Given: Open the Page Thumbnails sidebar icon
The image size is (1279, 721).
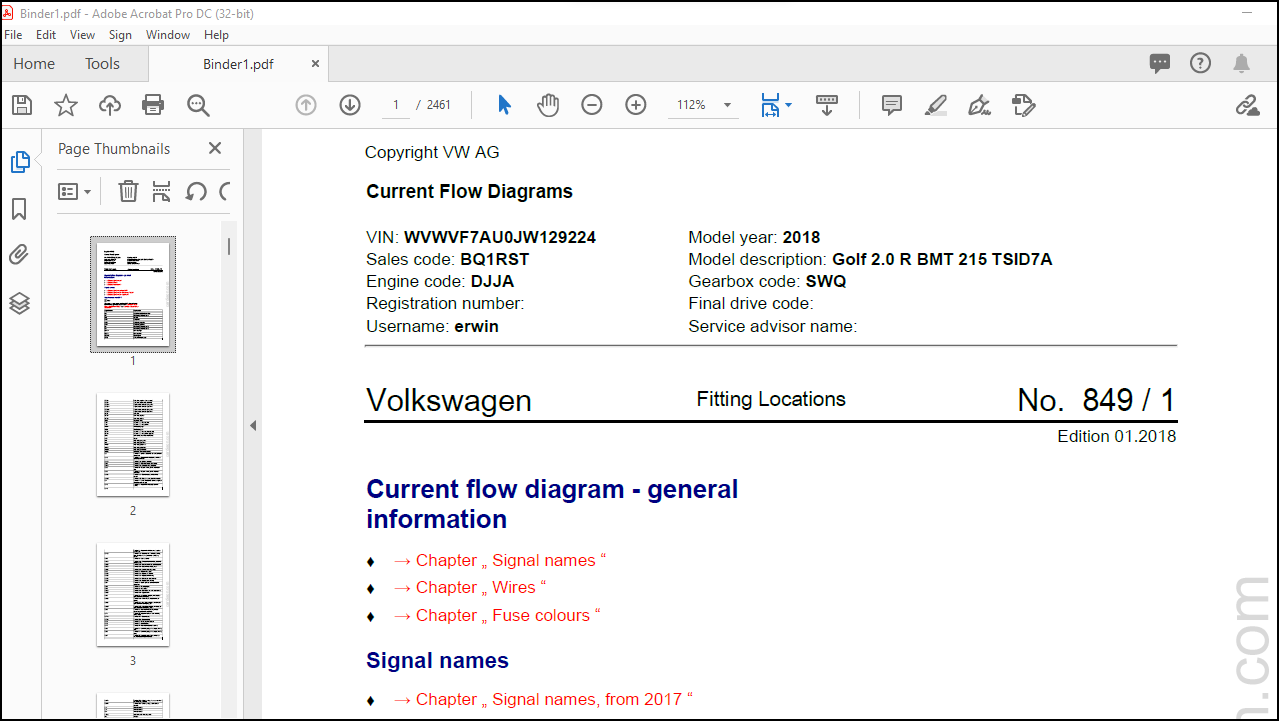Looking at the screenshot, I should coord(20,162).
